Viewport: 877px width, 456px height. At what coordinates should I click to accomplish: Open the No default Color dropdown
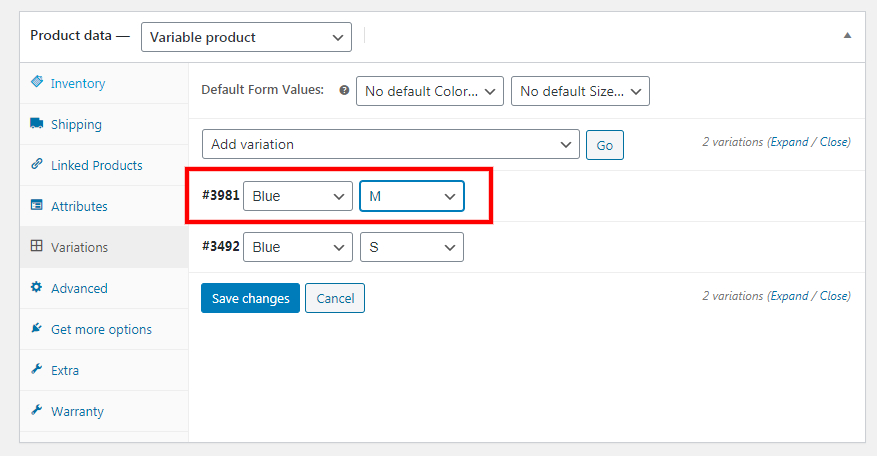430,91
